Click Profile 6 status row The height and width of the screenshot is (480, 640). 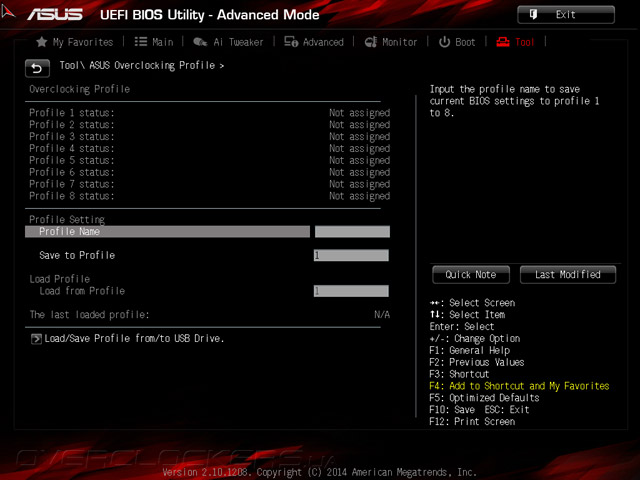click(209, 172)
